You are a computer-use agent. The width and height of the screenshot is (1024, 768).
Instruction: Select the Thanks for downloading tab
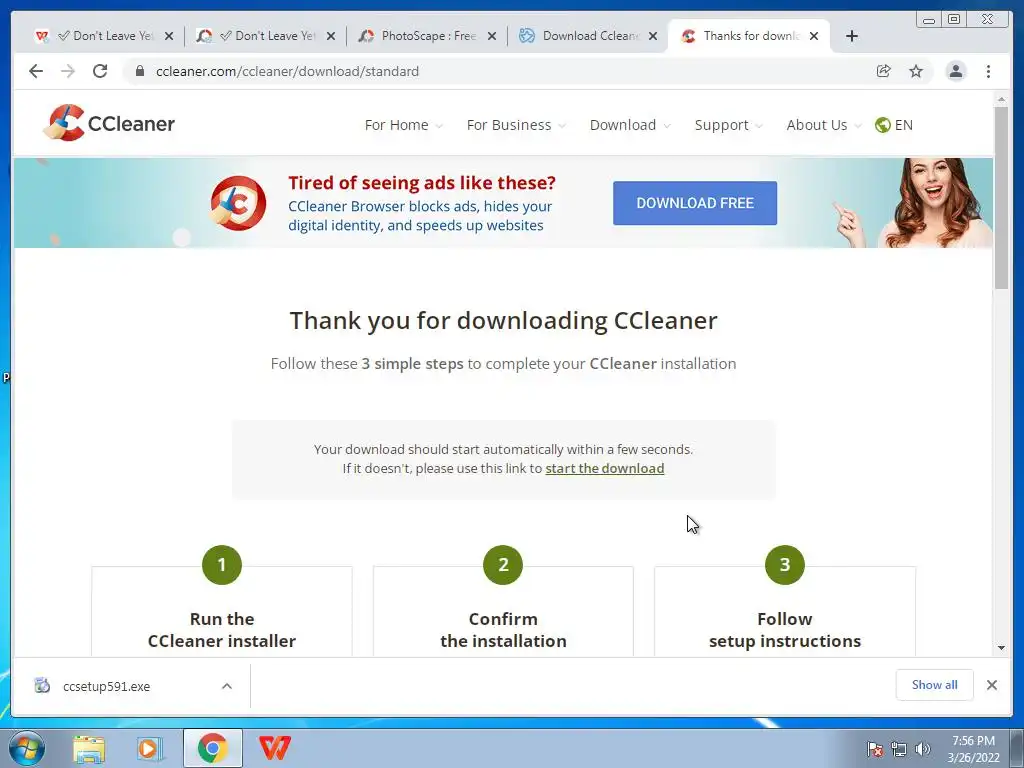pyautogui.click(x=750, y=36)
